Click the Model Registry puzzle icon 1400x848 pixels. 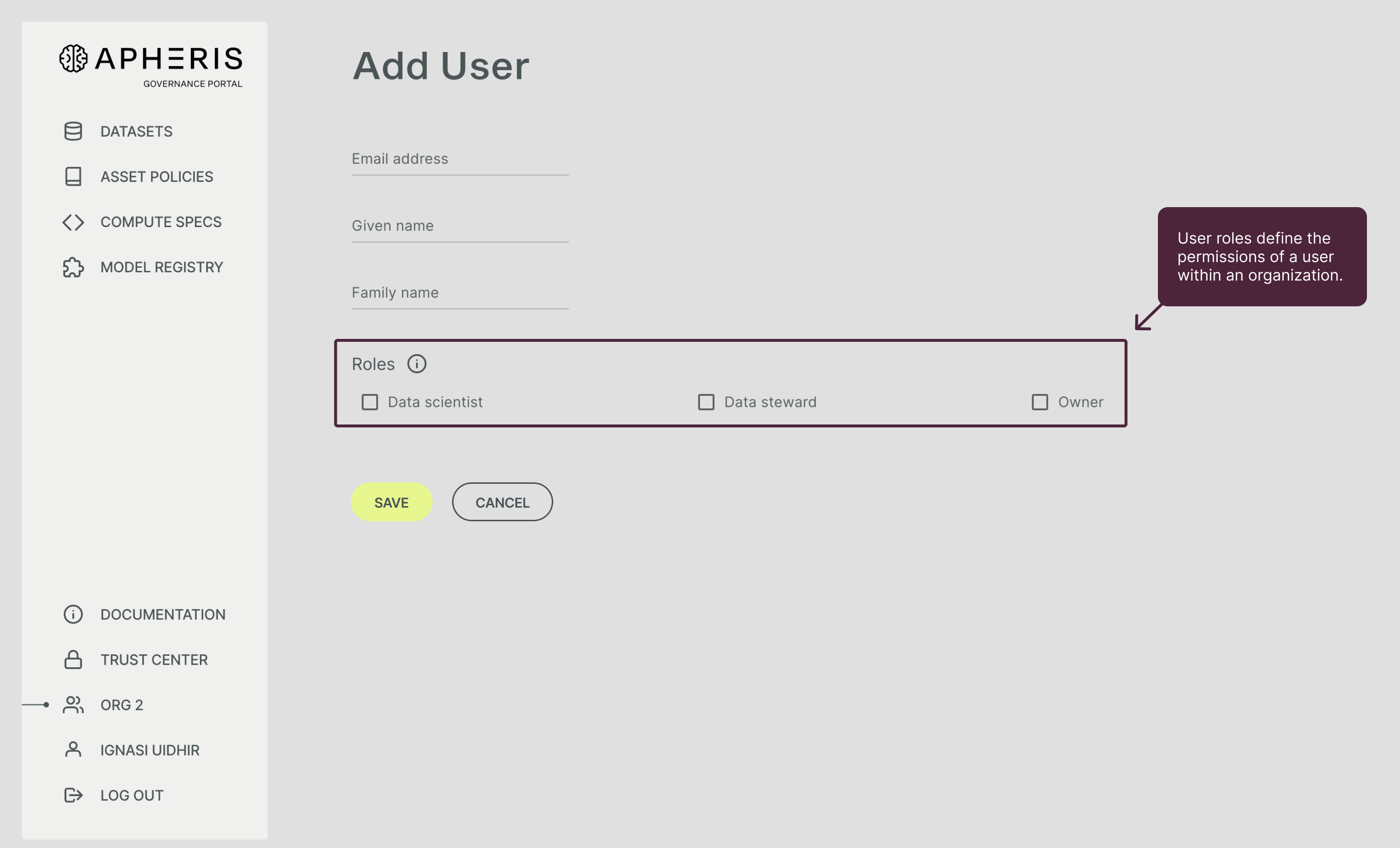tap(73, 266)
